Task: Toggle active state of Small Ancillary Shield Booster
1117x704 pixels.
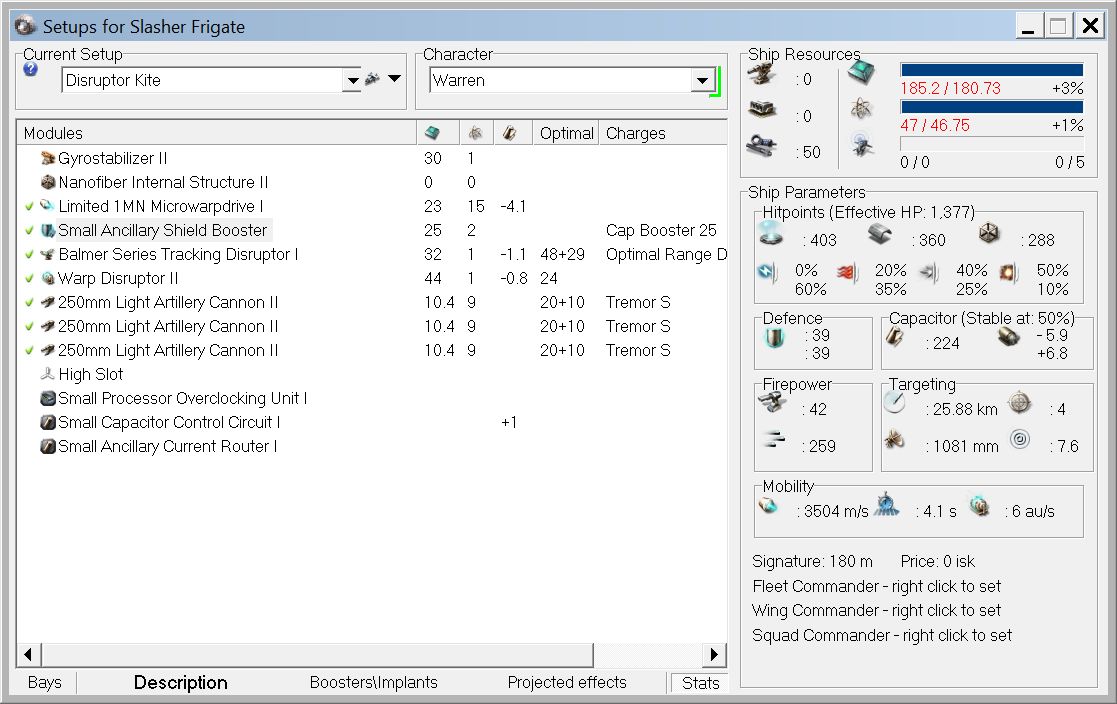Action: point(29,231)
